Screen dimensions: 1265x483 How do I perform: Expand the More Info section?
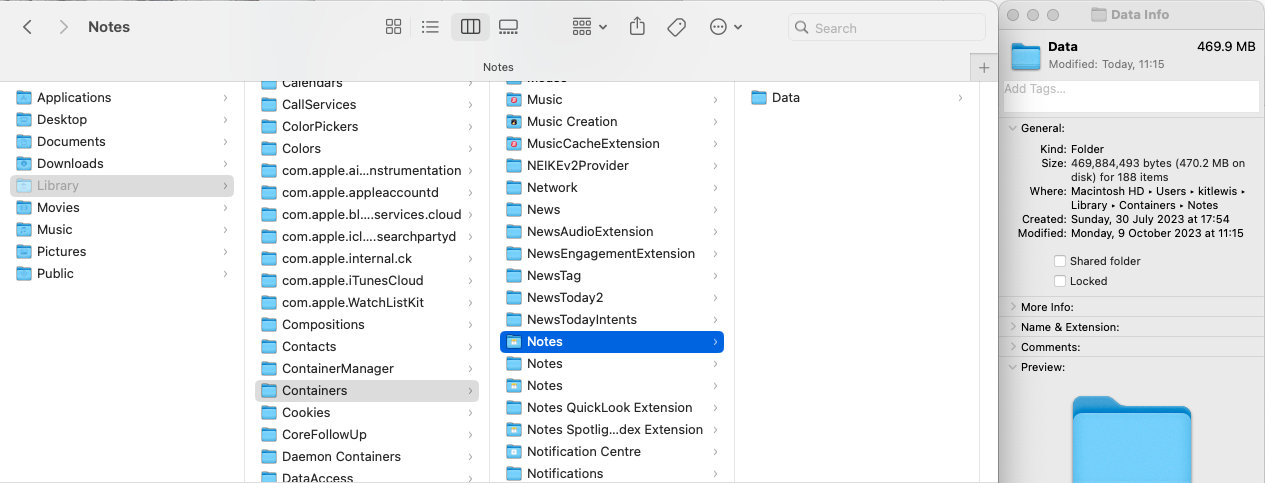tap(1012, 307)
